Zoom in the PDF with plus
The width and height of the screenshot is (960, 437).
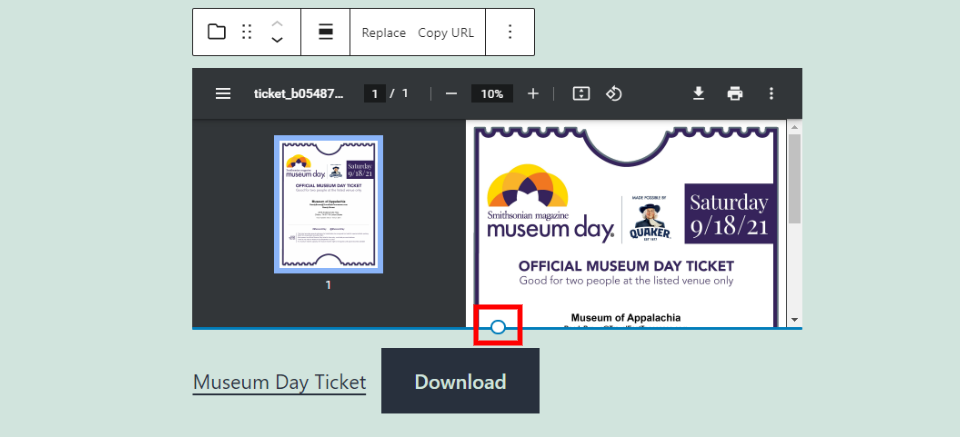533,94
